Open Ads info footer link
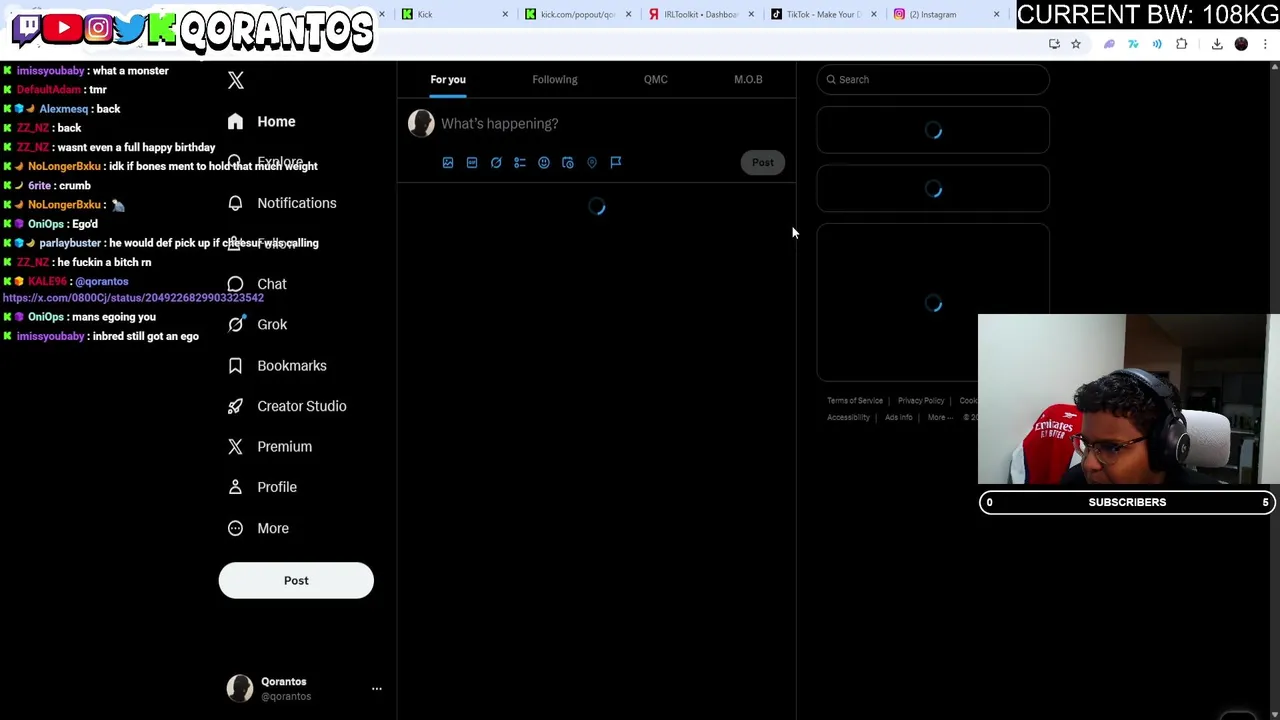The width and height of the screenshot is (1280, 720). pyautogui.click(x=898, y=418)
